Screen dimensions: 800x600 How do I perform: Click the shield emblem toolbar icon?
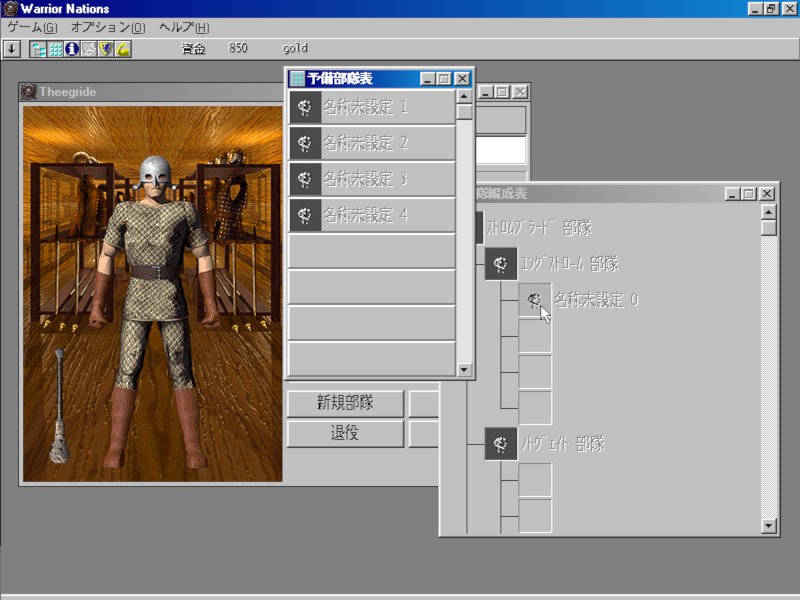click(x=105, y=48)
